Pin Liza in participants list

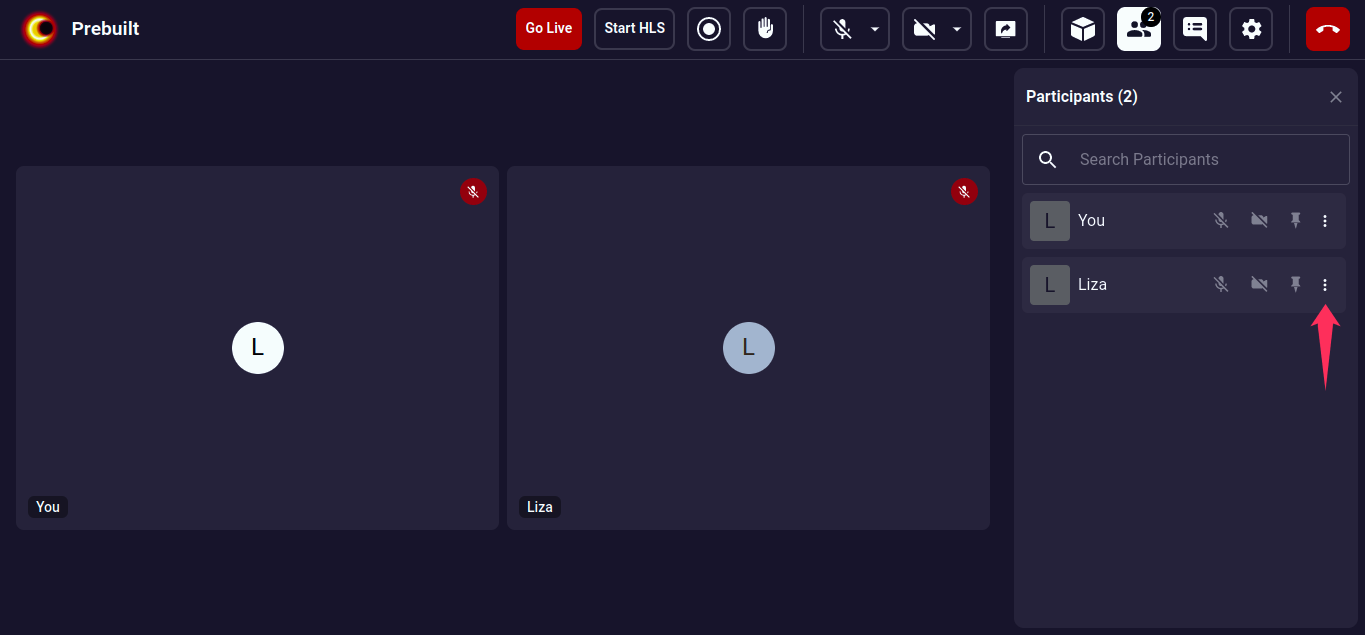point(1296,285)
